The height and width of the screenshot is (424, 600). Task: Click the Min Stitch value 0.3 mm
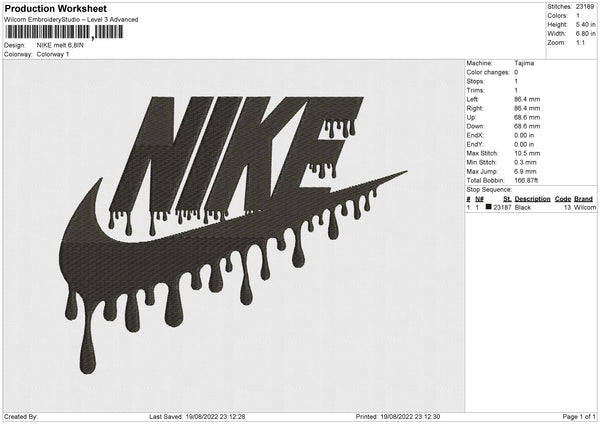coord(525,162)
